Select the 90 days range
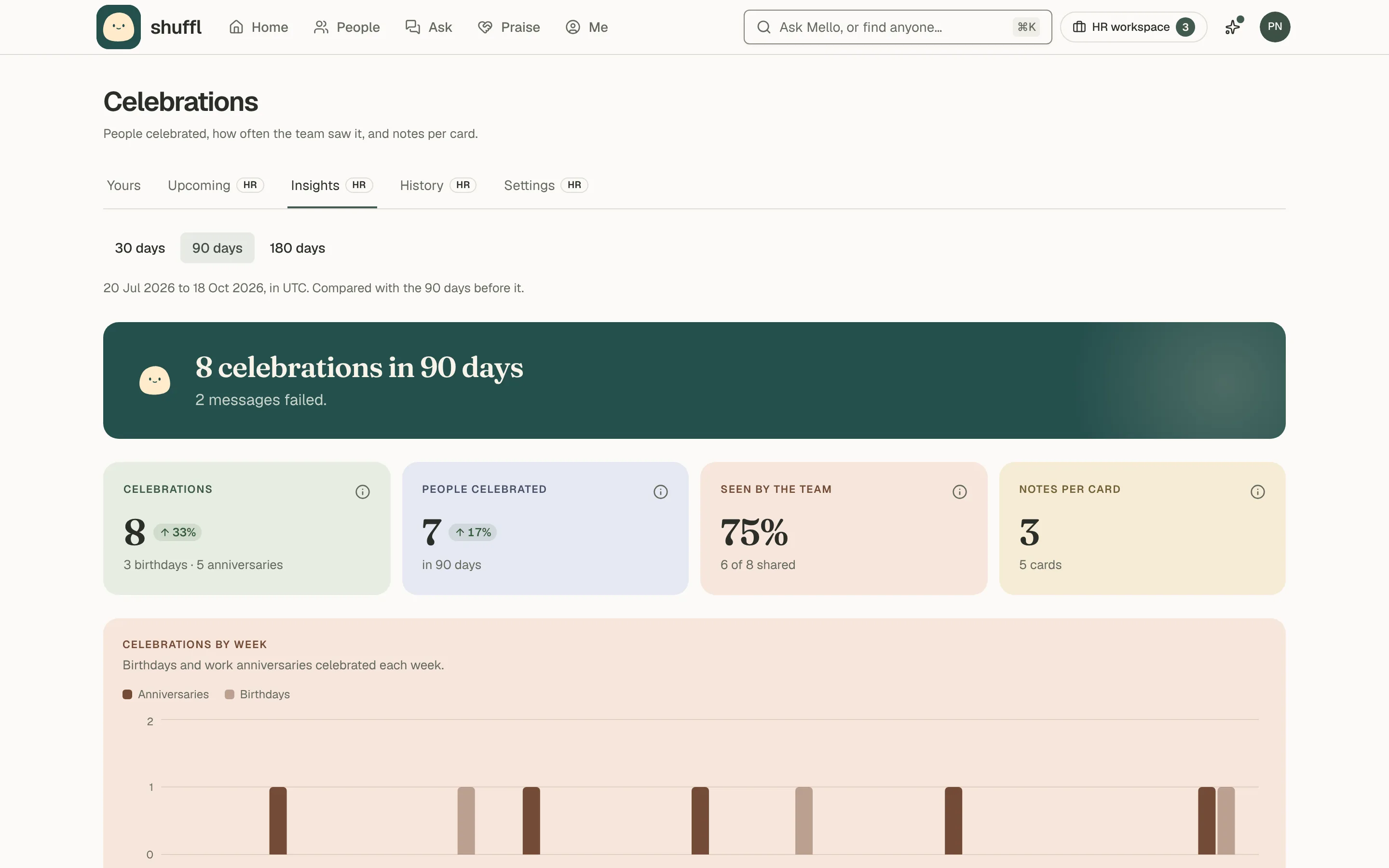Viewport: 1389px width, 868px height. [x=217, y=248]
